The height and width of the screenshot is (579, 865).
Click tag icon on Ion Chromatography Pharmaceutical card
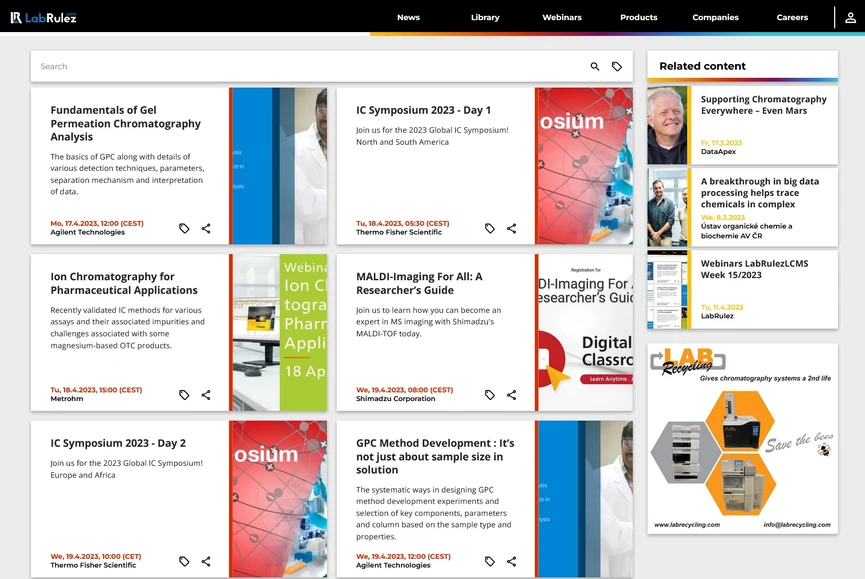[x=184, y=395]
